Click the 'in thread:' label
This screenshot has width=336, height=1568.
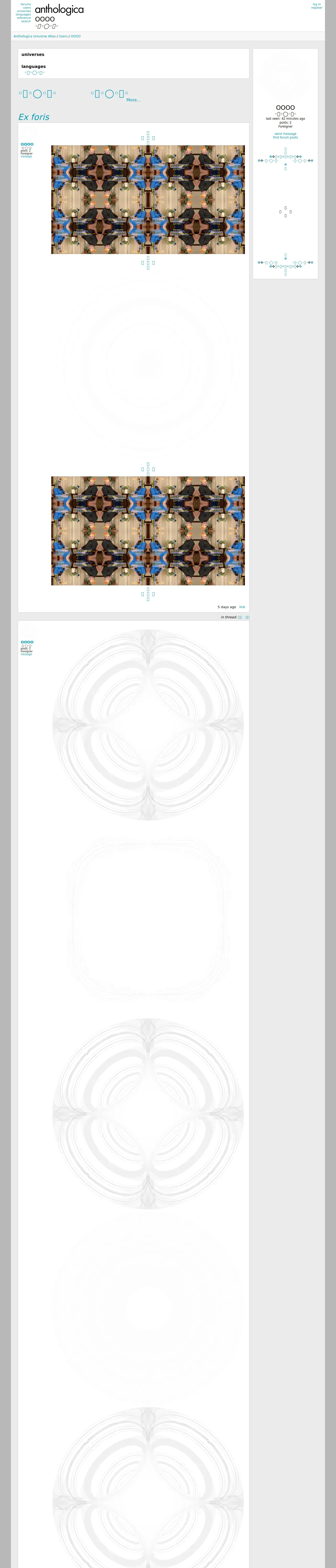pyautogui.click(x=229, y=617)
